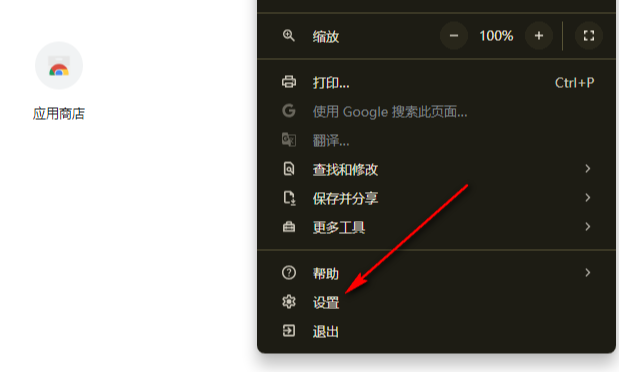
Task: Open the 查找和修改 submenu
Action: pos(437,169)
